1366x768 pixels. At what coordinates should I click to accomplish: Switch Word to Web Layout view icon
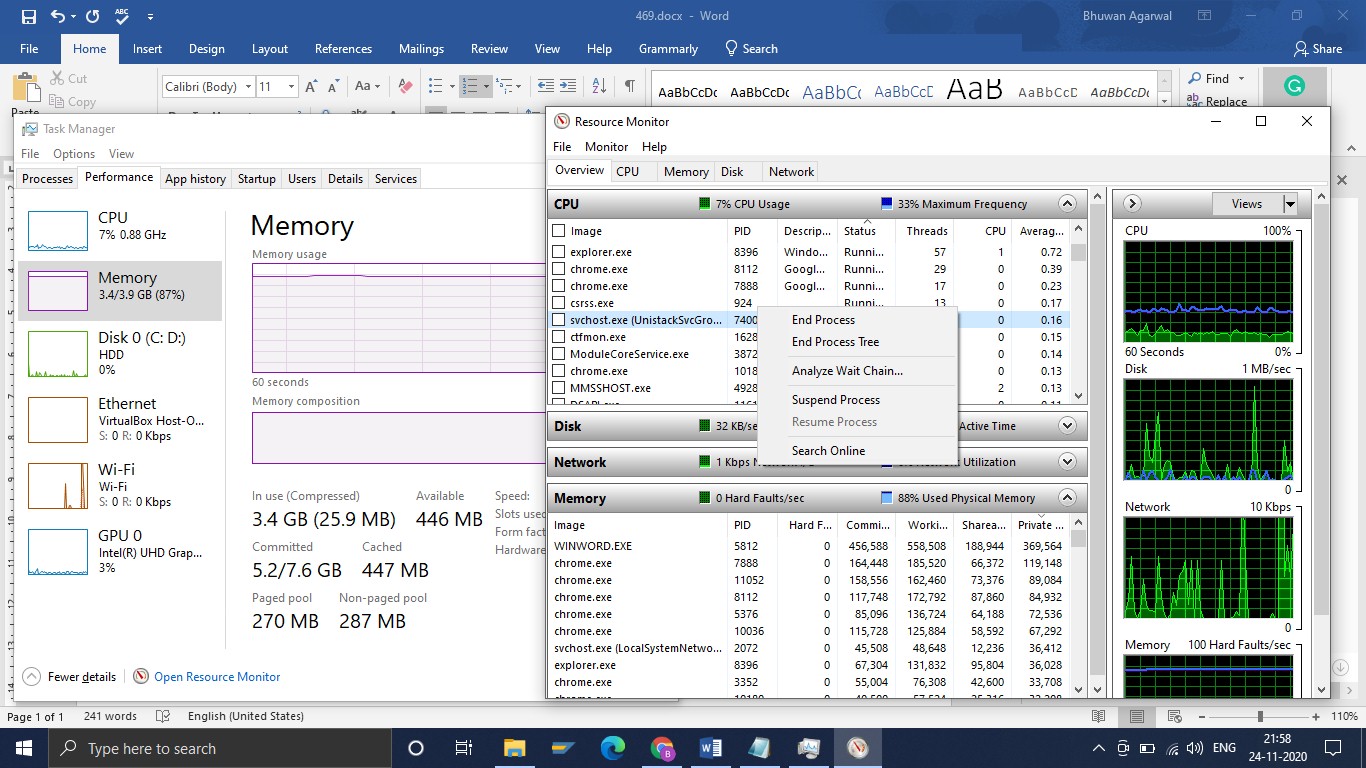pos(1174,716)
